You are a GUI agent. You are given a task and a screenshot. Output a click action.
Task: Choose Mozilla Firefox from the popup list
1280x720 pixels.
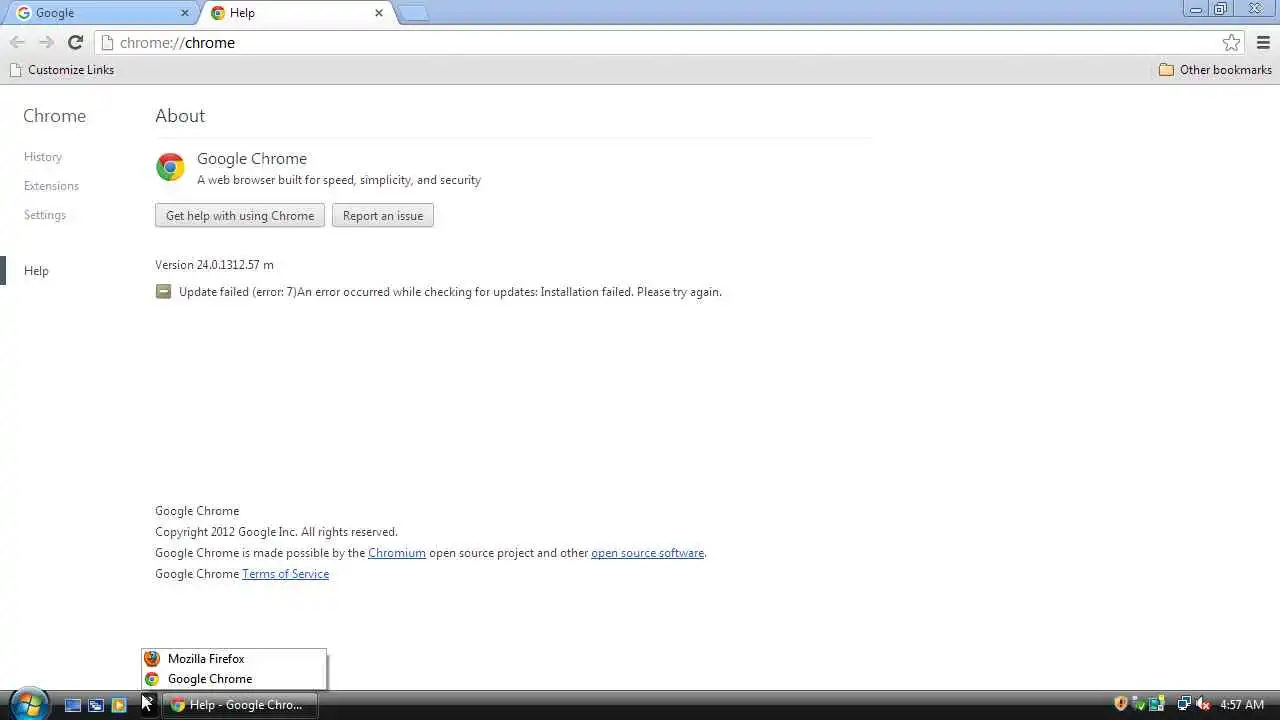(x=233, y=659)
